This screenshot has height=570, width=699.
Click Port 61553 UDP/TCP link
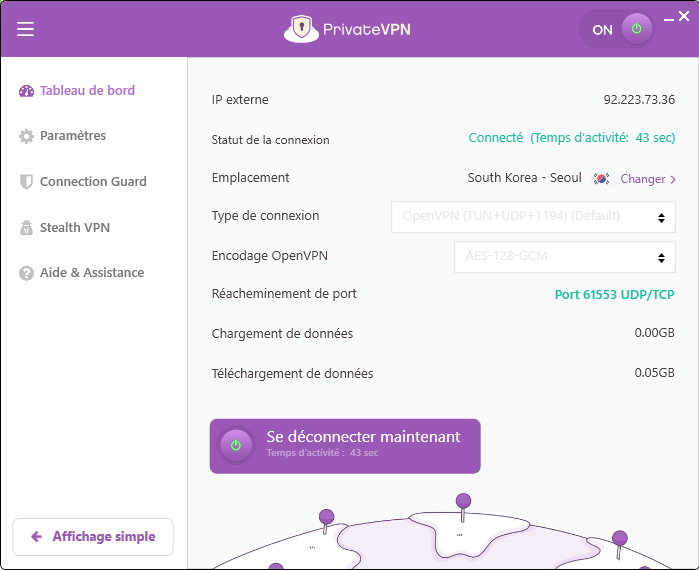[x=614, y=295]
